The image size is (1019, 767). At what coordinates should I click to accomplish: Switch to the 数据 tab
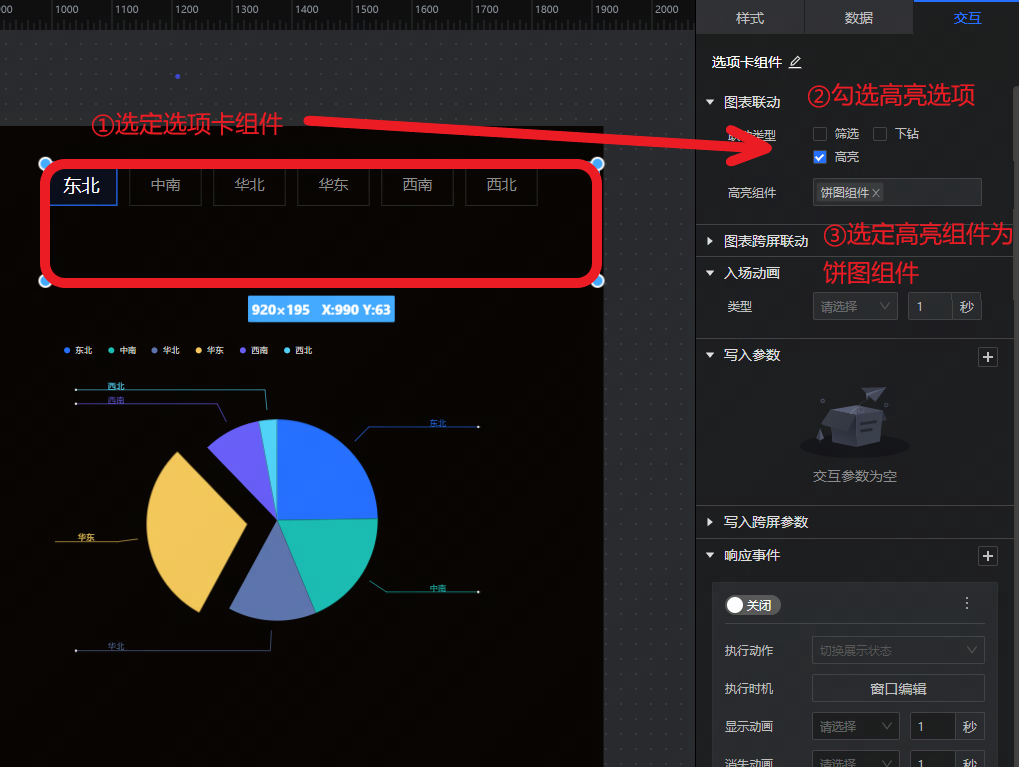[x=858, y=18]
